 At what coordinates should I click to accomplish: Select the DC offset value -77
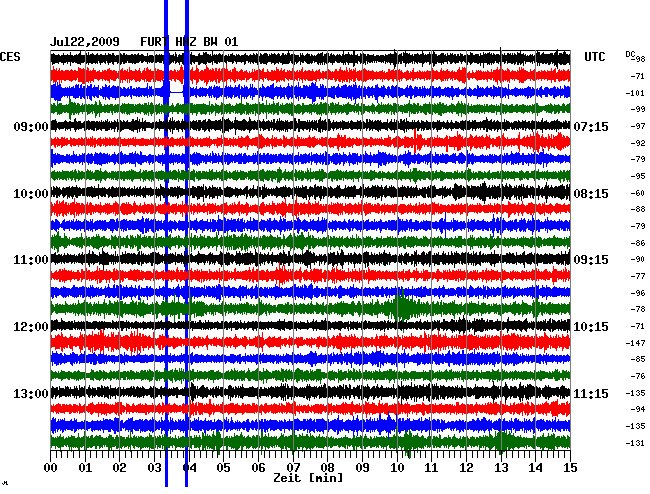click(638, 276)
